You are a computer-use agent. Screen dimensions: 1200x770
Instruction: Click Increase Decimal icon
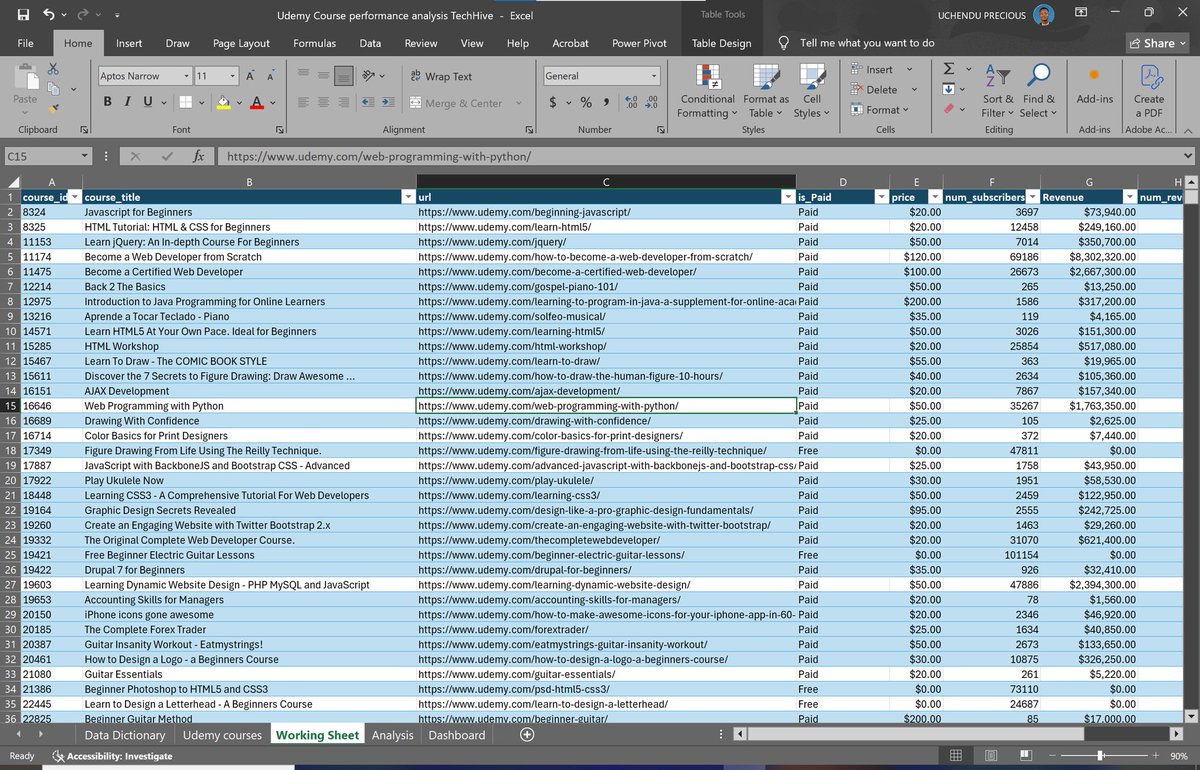pyautogui.click(x=631, y=102)
